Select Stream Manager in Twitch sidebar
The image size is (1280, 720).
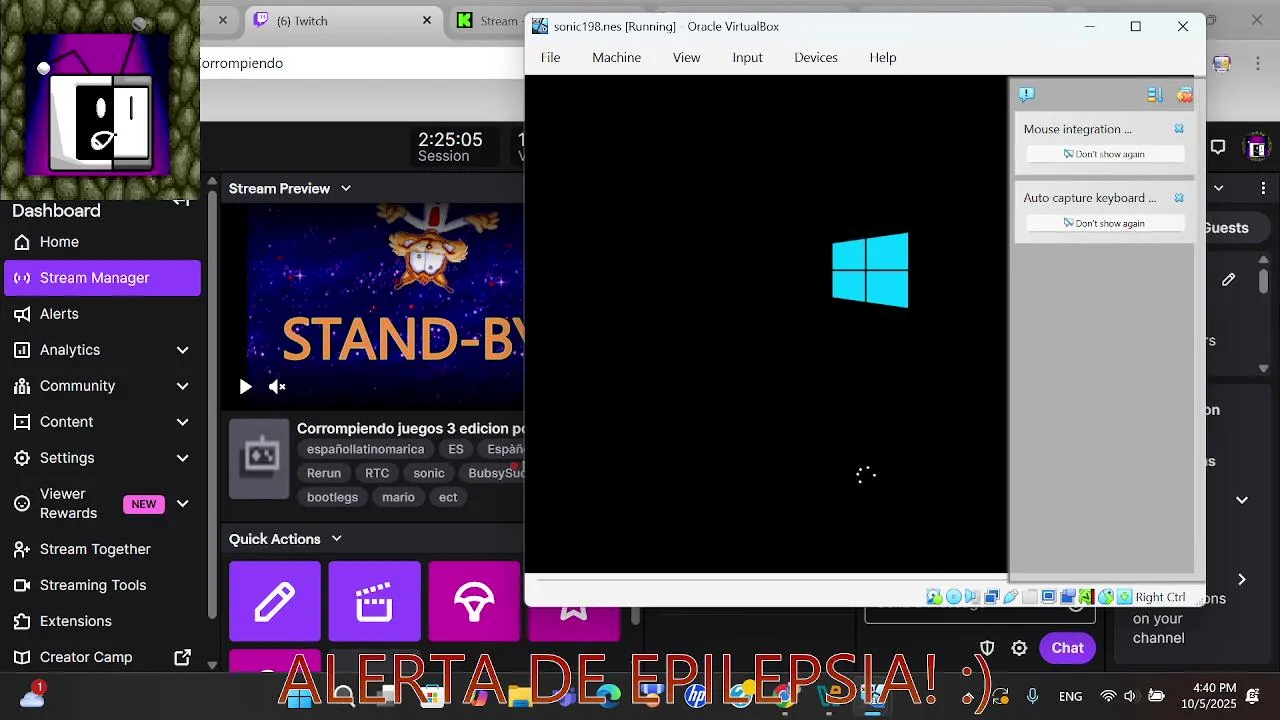tap(102, 278)
